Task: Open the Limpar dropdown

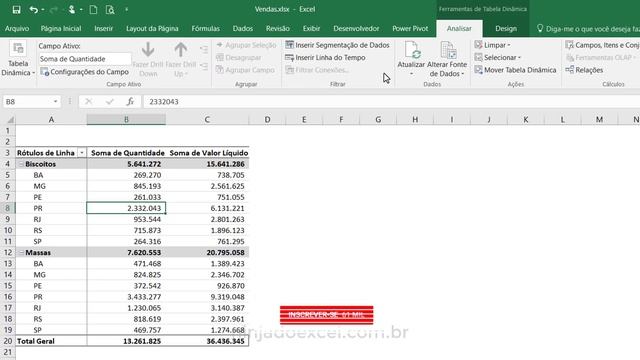Action: (493, 45)
